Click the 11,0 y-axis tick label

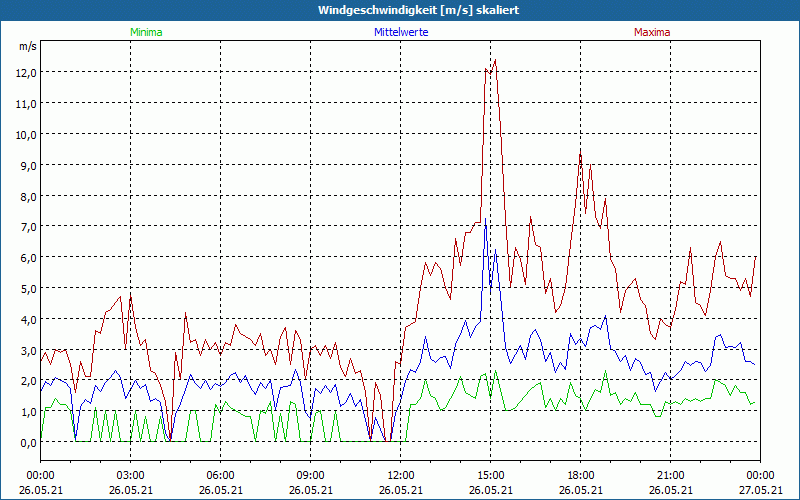25,104
